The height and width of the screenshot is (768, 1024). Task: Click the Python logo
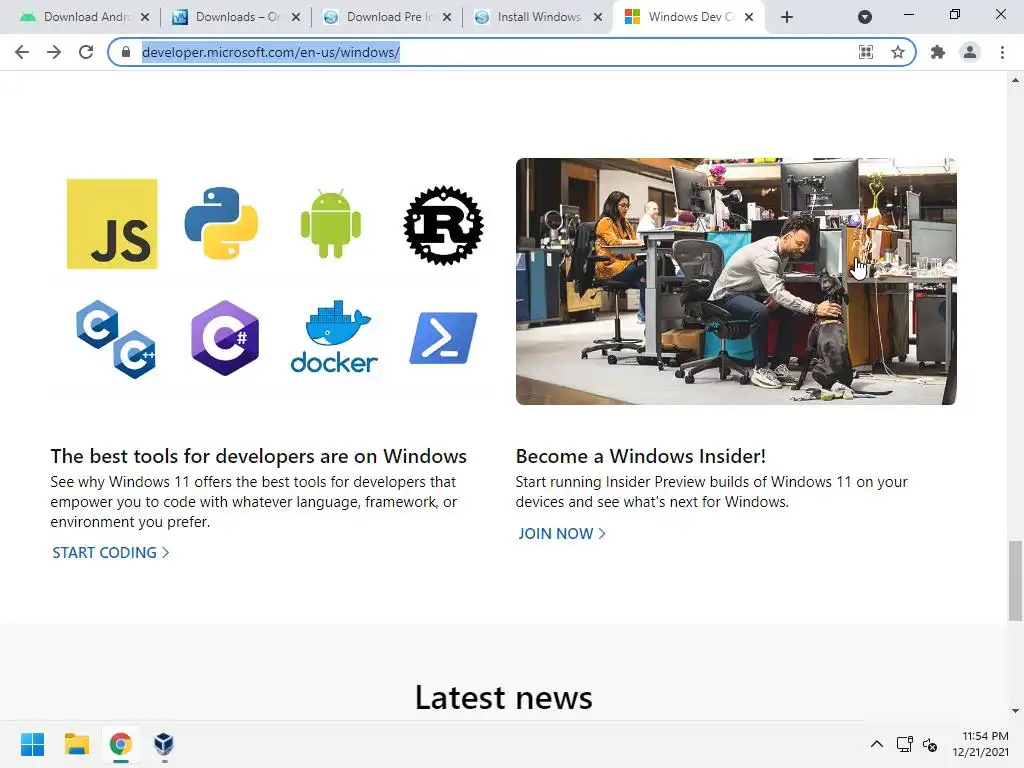221,224
